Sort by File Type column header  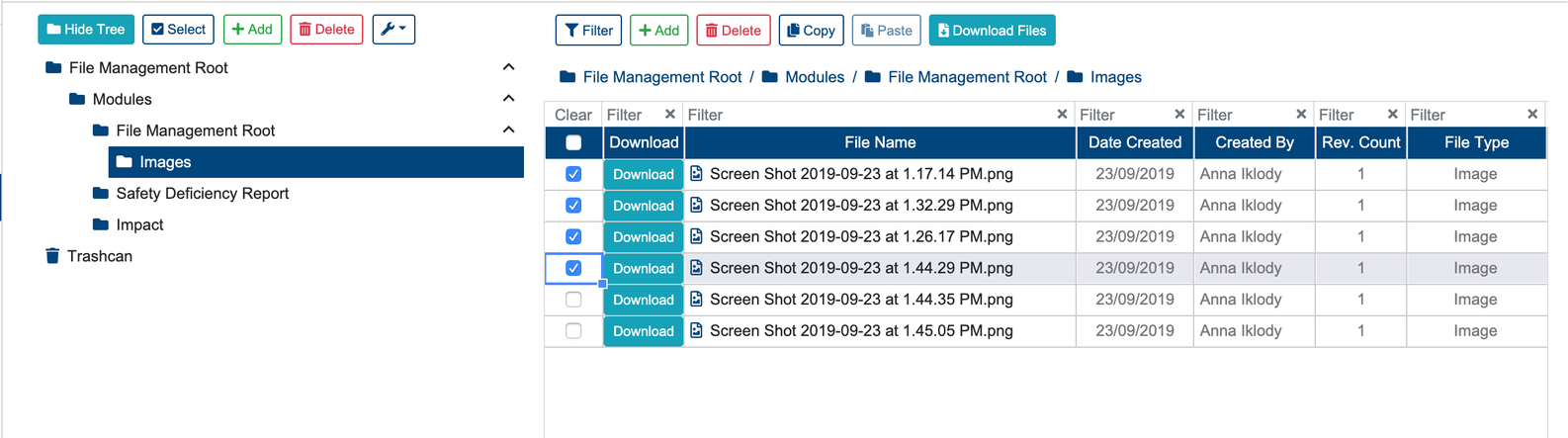click(x=1476, y=142)
